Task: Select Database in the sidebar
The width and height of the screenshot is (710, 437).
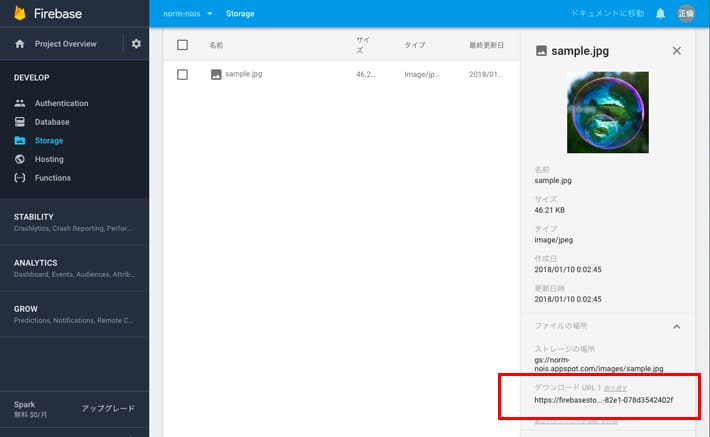Action: pos(52,122)
